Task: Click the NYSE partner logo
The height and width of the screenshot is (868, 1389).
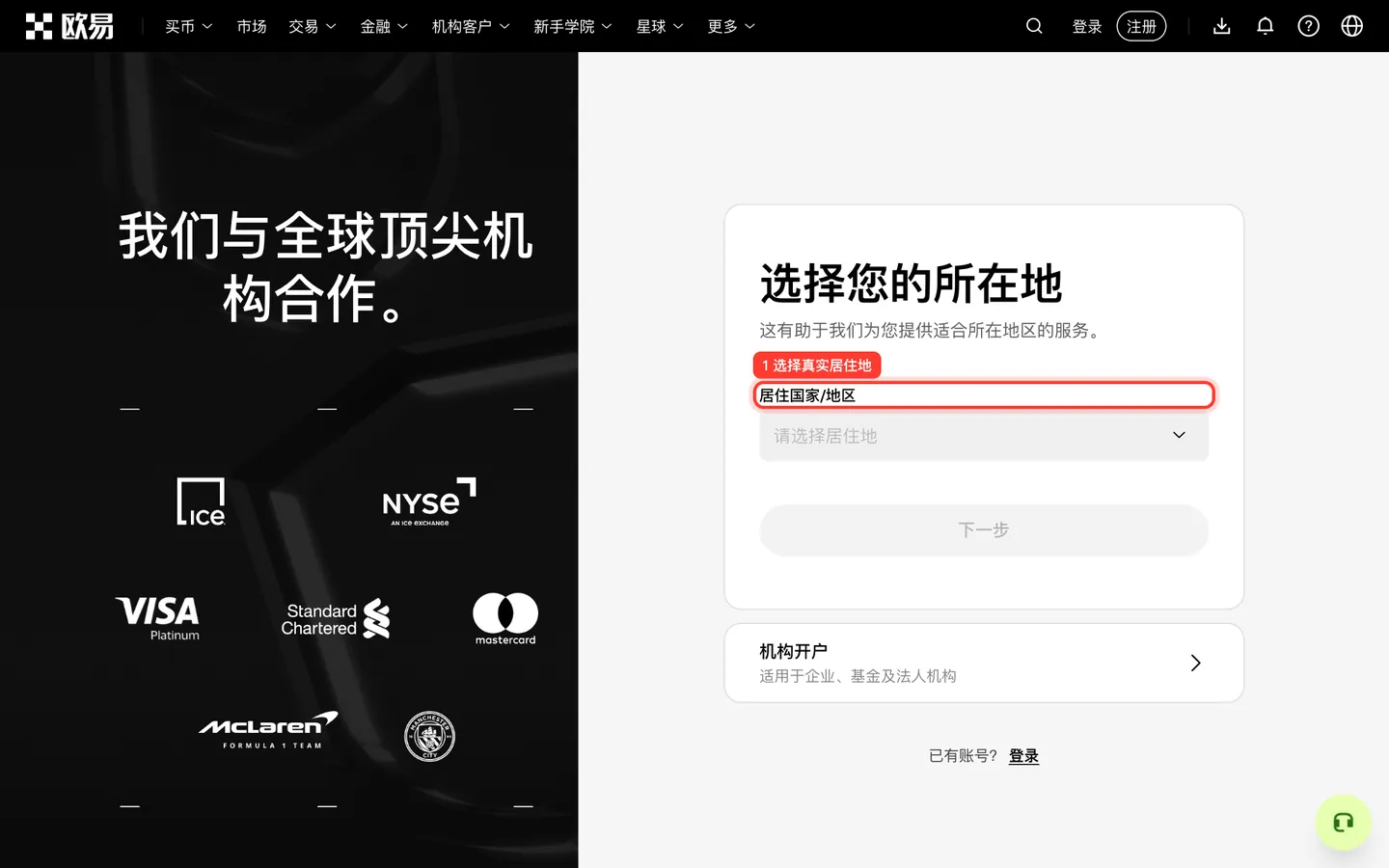Action: 429,502
